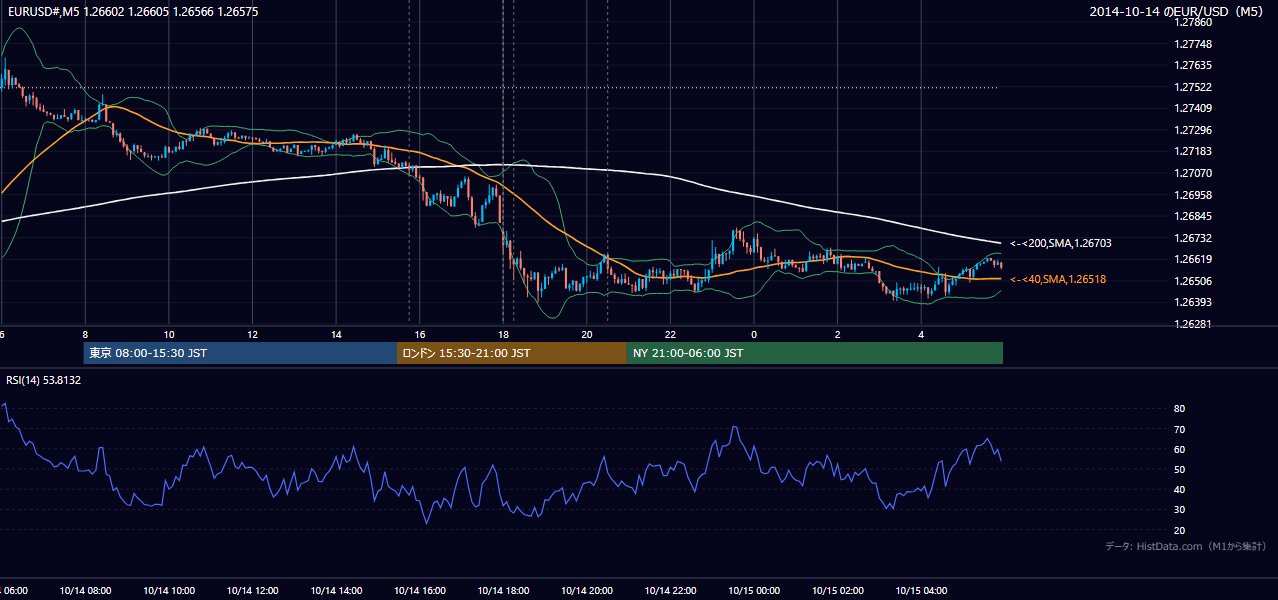
Task: Click price level 1.27635 on axis
Action: [1192, 65]
